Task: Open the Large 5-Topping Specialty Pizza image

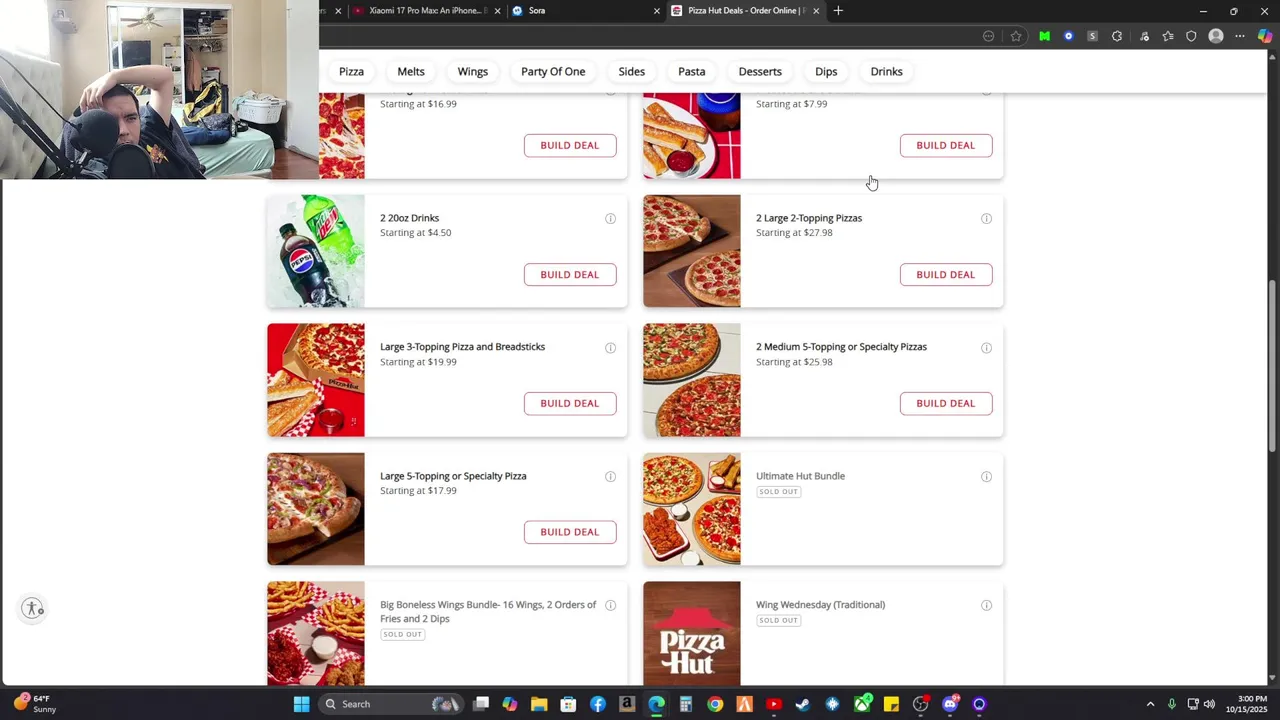Action: pos(316,509)
